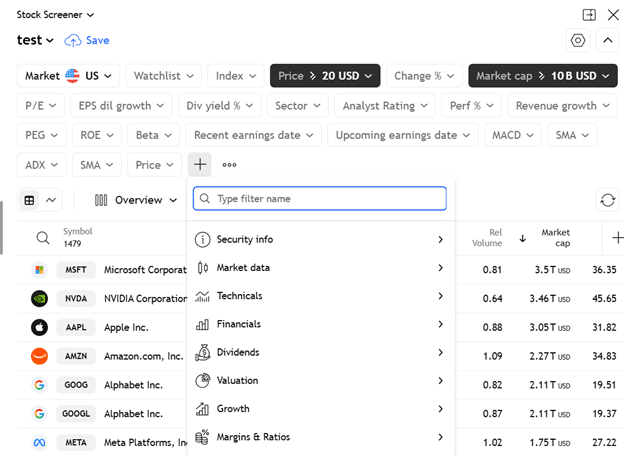Click the search magnifier in Symbol column
This screenshot has width=624, height=455.
[42, 238]
